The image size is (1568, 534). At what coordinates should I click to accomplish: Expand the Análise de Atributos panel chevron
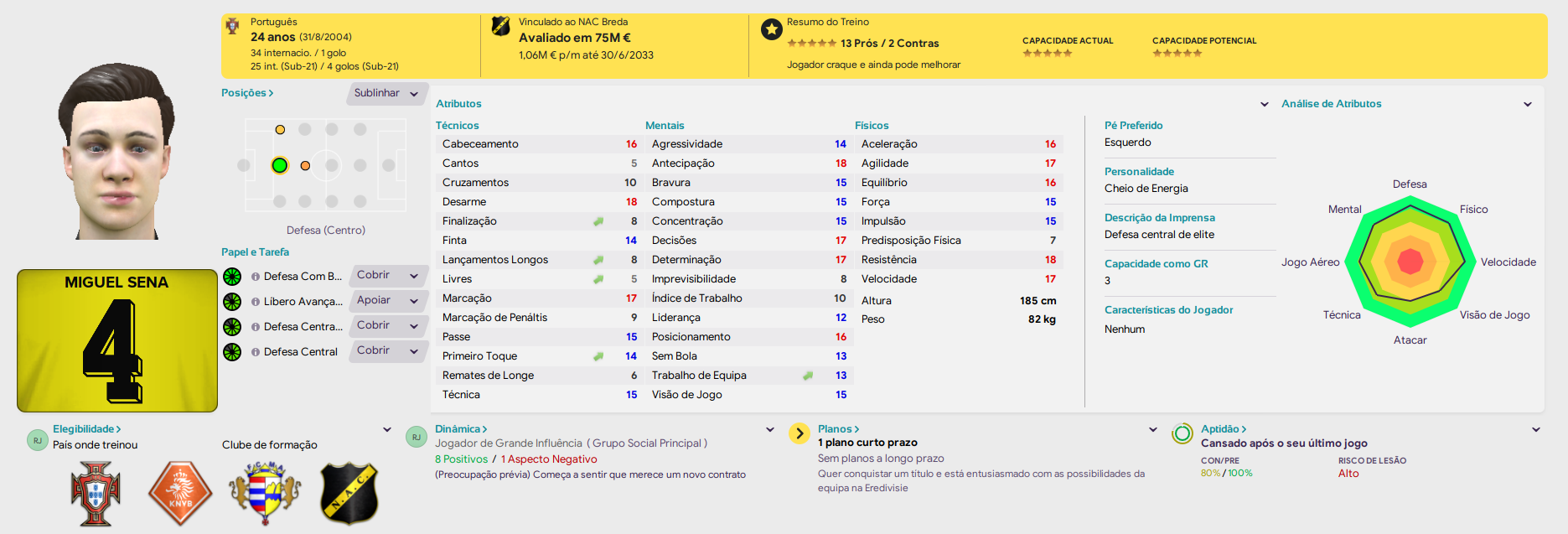(1527, 104)
